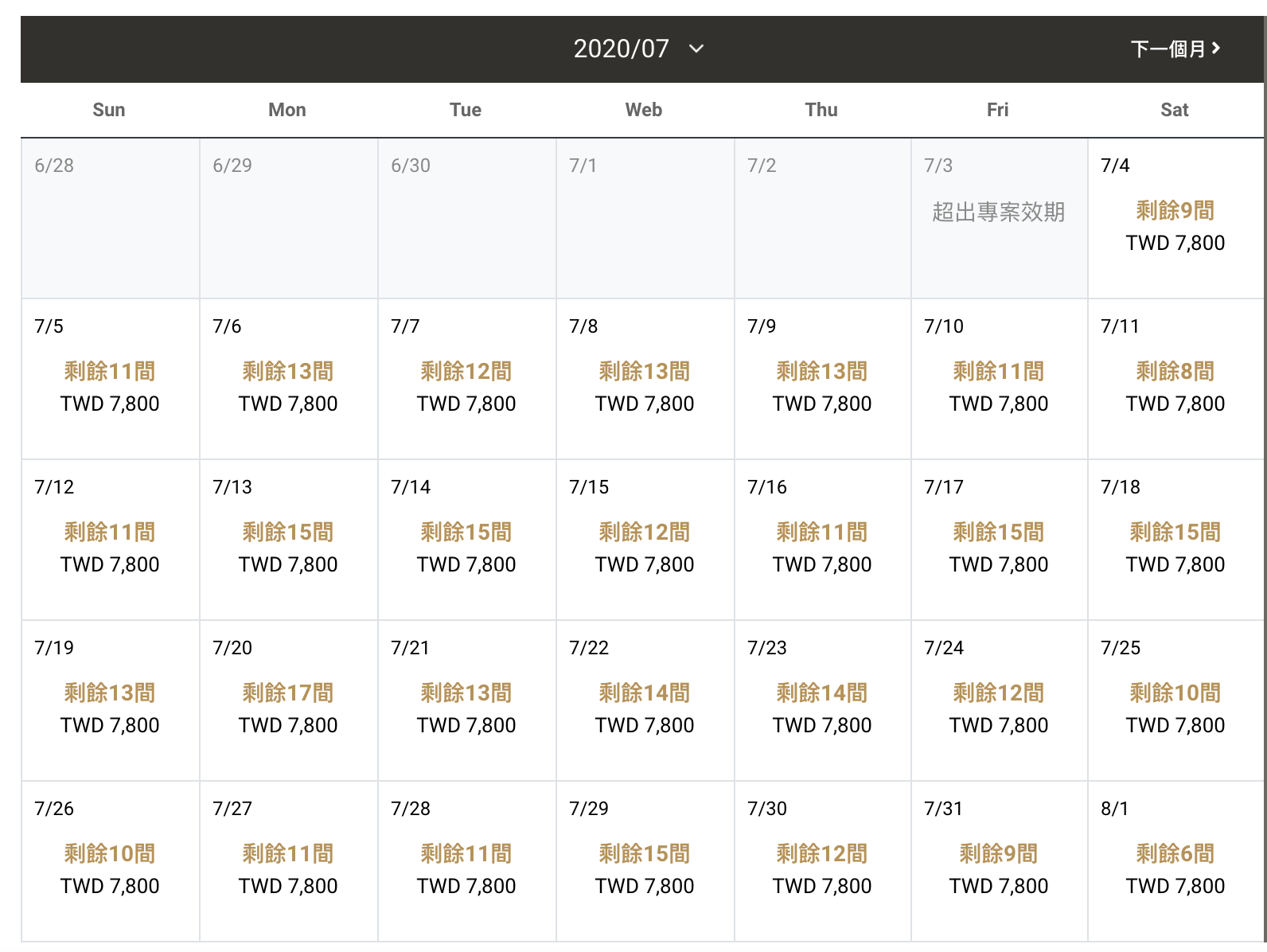
Task: Pick 7/29 with 剩餘15間
Action: click(645, 862)
